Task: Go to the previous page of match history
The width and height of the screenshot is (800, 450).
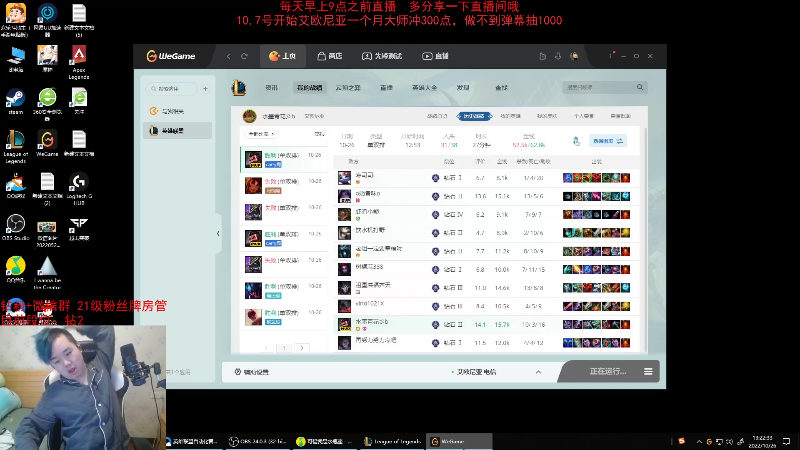Action: (x=266, y=348)
